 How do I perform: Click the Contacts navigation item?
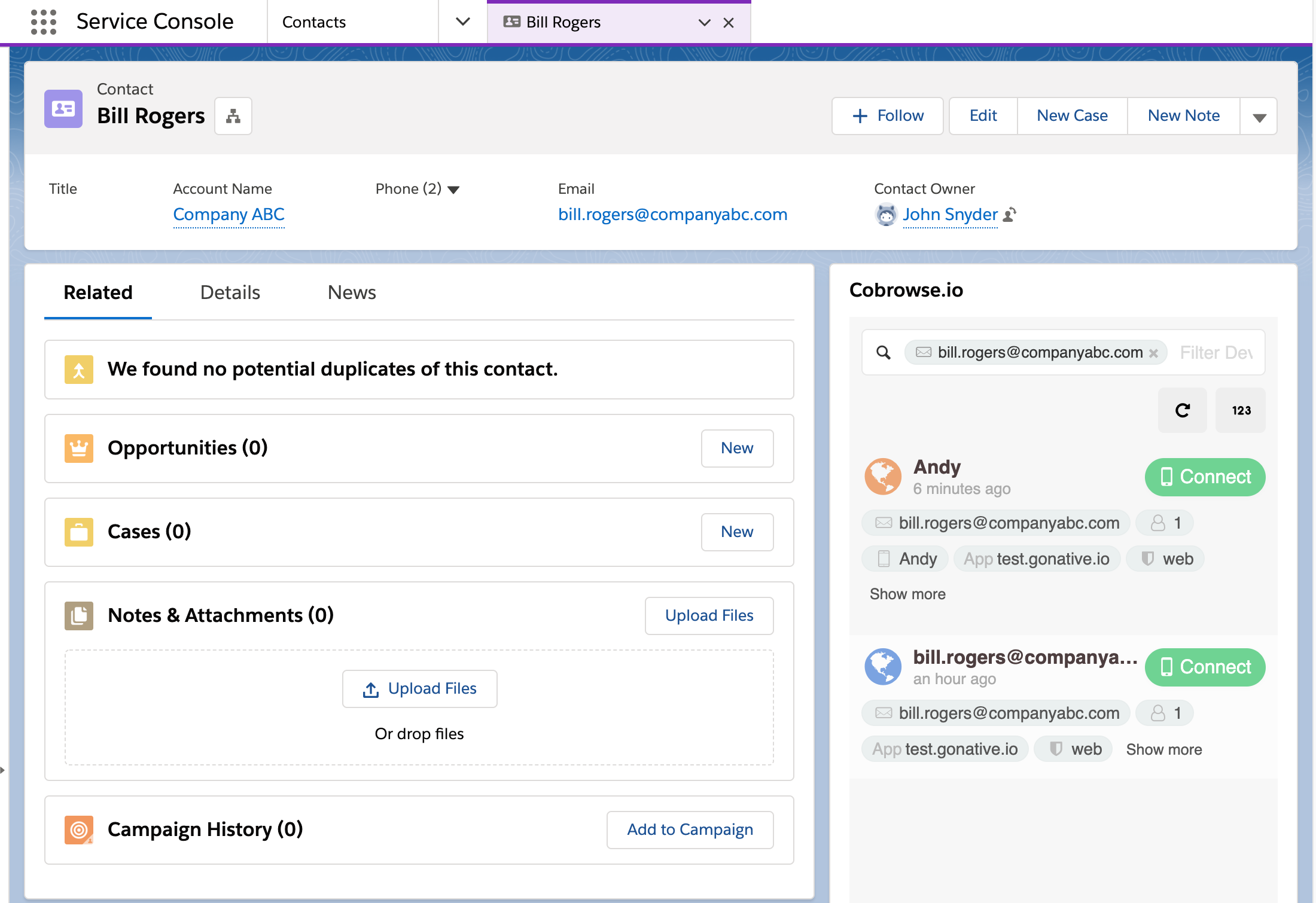314,22
